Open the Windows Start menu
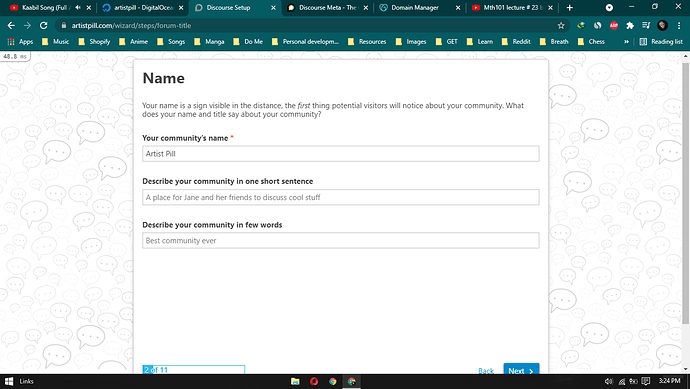 coord(9,382)
